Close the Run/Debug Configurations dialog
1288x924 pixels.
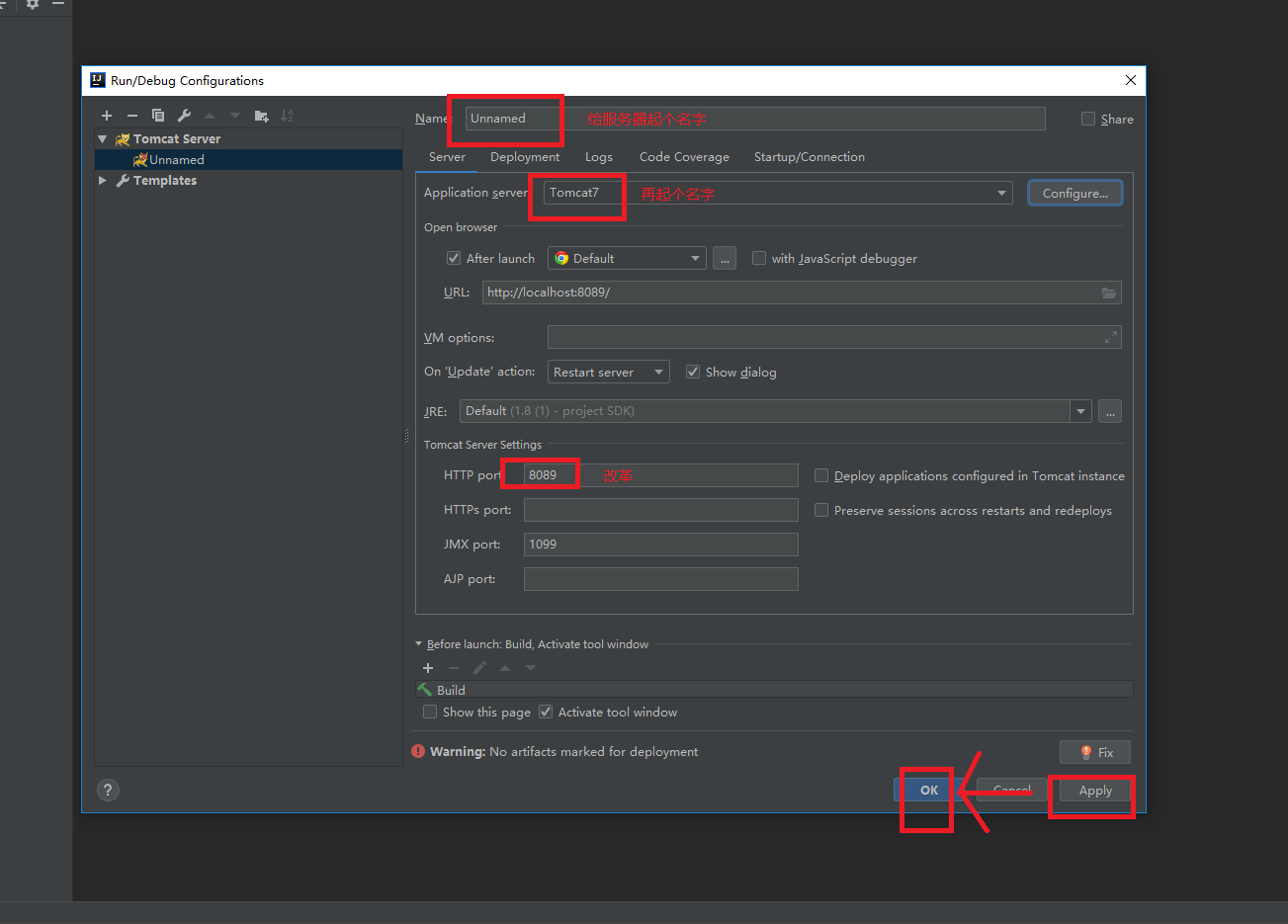coord(1131,80)
